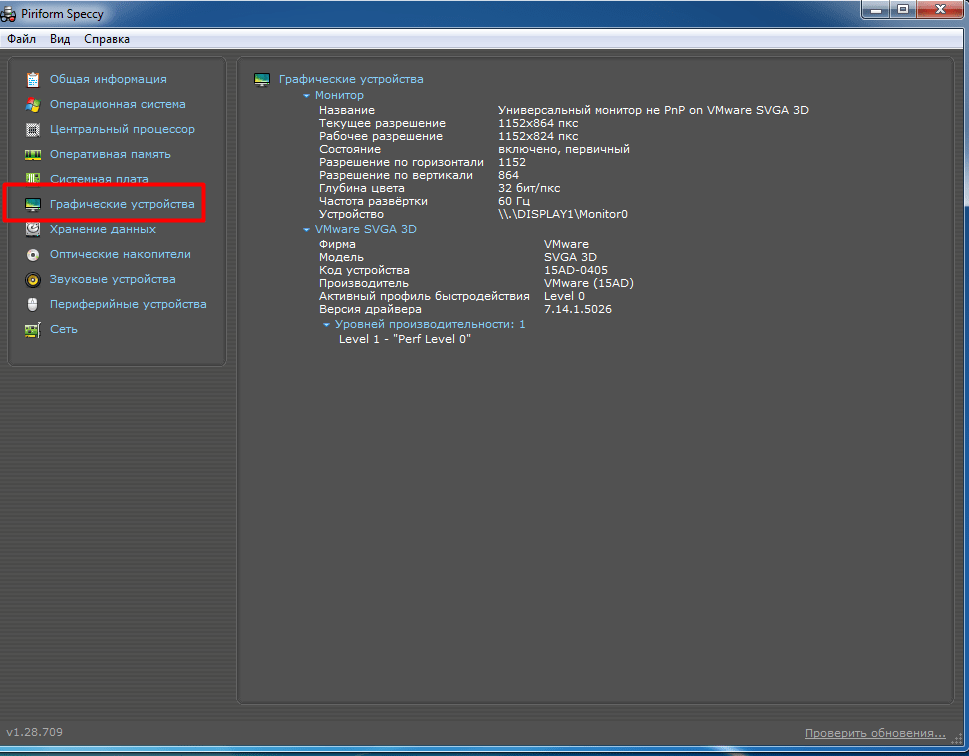Click the 60 Гц refresh rate value
969x756 pixels.
514,201
